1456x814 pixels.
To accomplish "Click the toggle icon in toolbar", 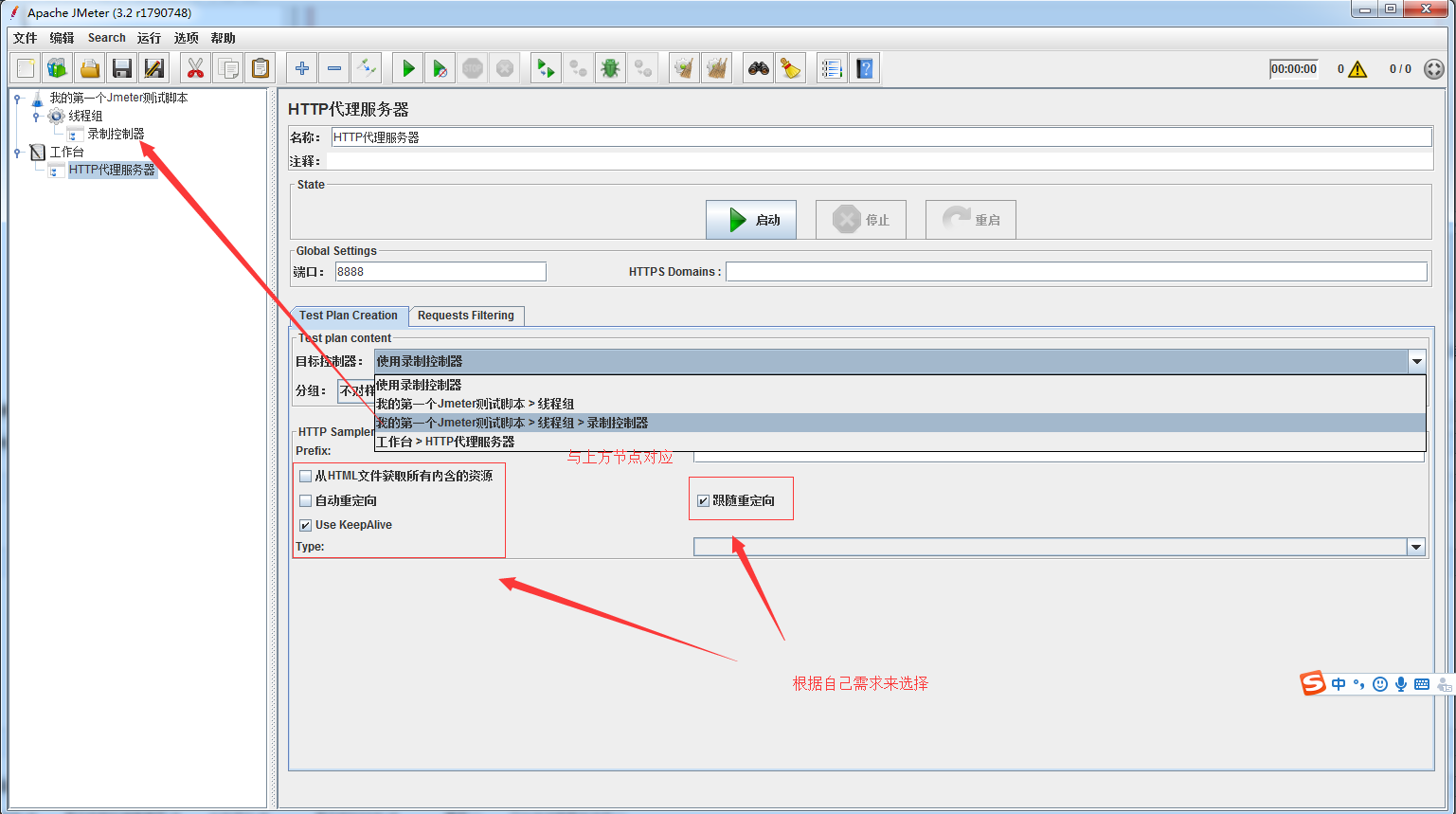I will tap(367, 68).
